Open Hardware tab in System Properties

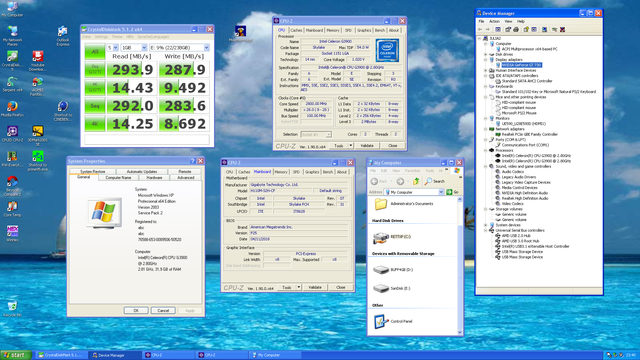[154, 178]
